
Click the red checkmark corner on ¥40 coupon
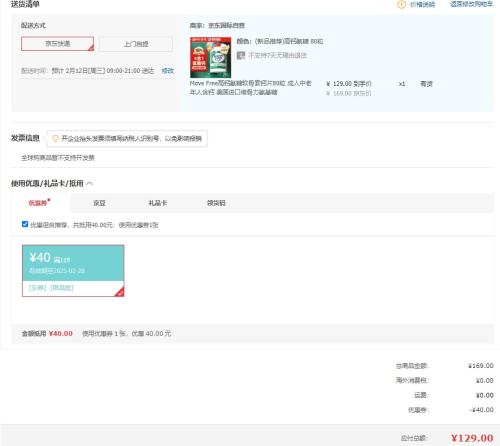click(x=120, y=292)
